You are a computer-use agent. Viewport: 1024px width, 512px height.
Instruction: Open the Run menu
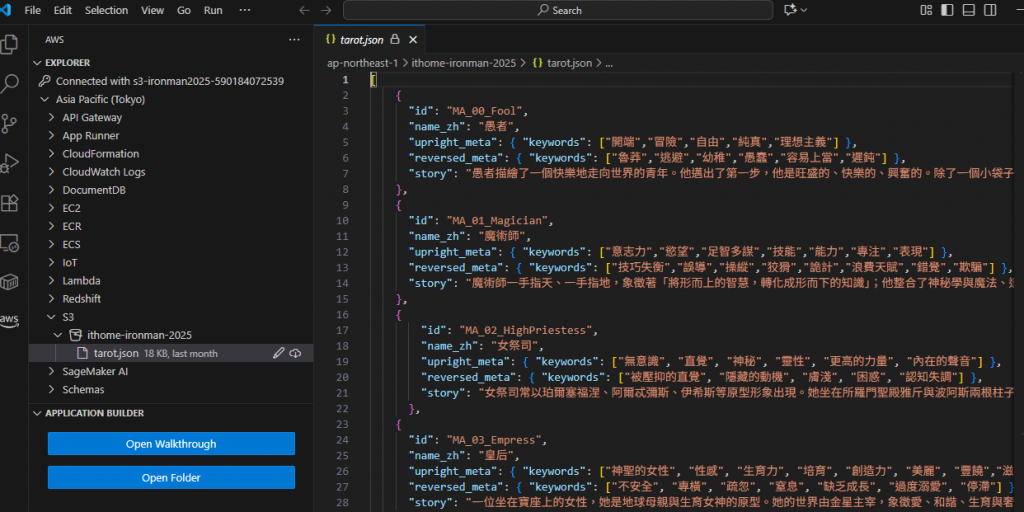213,10
